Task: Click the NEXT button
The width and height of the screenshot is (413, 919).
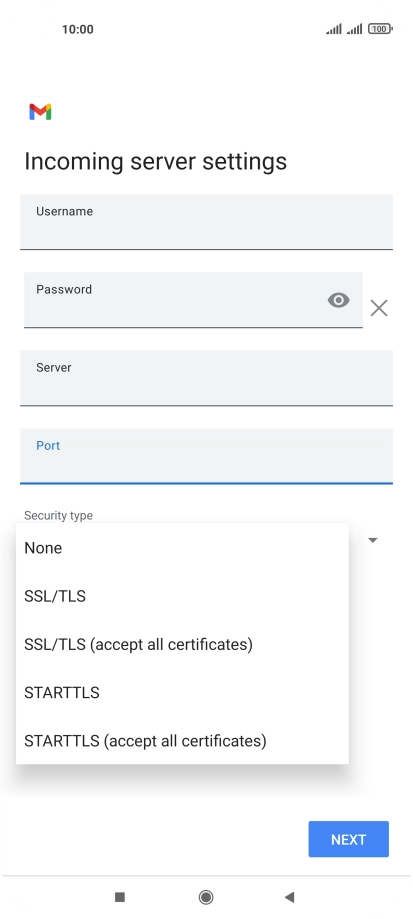Action: click(x=349, y=839)
